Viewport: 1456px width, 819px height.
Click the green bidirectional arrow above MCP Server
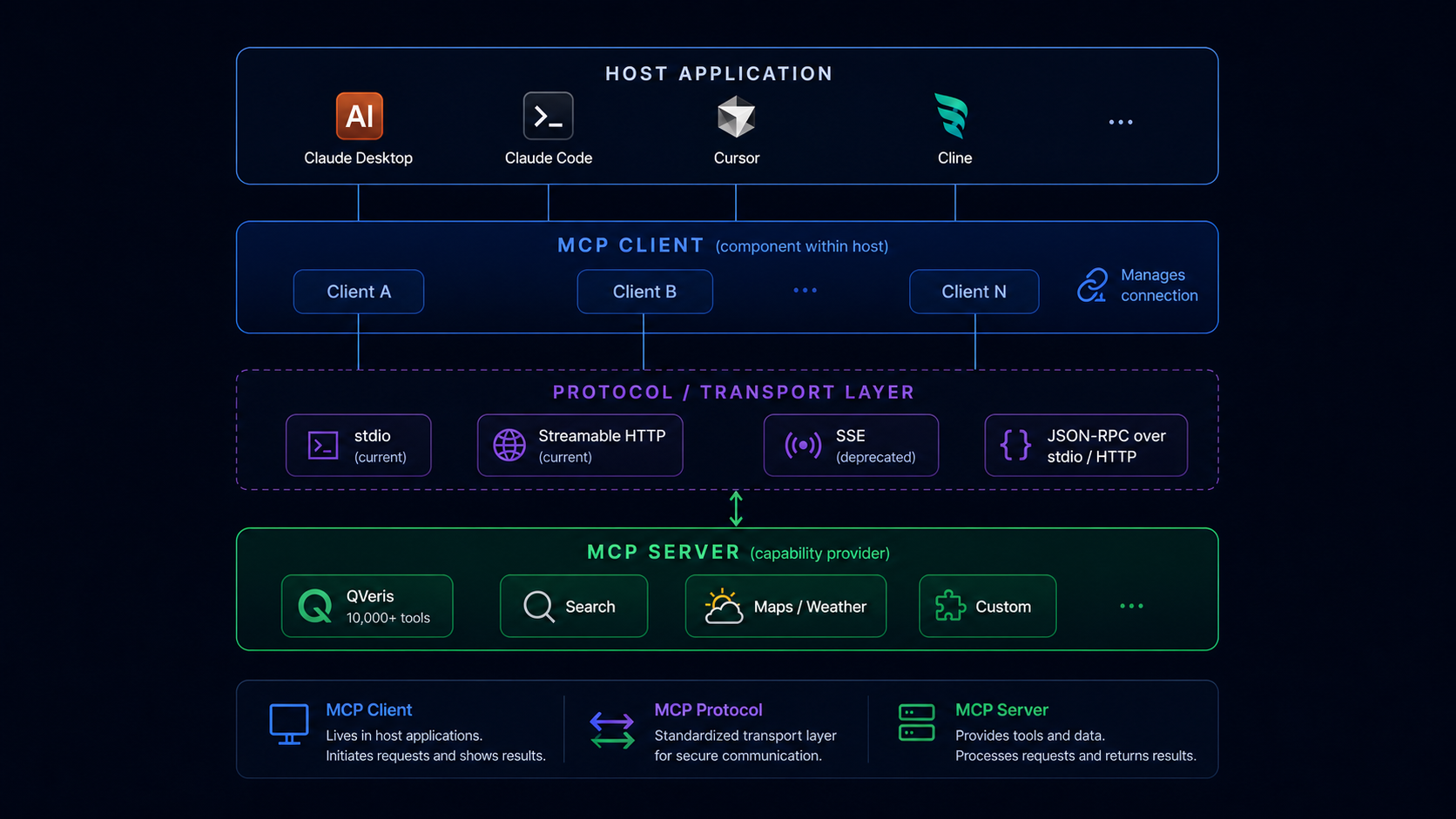(736, 508)
